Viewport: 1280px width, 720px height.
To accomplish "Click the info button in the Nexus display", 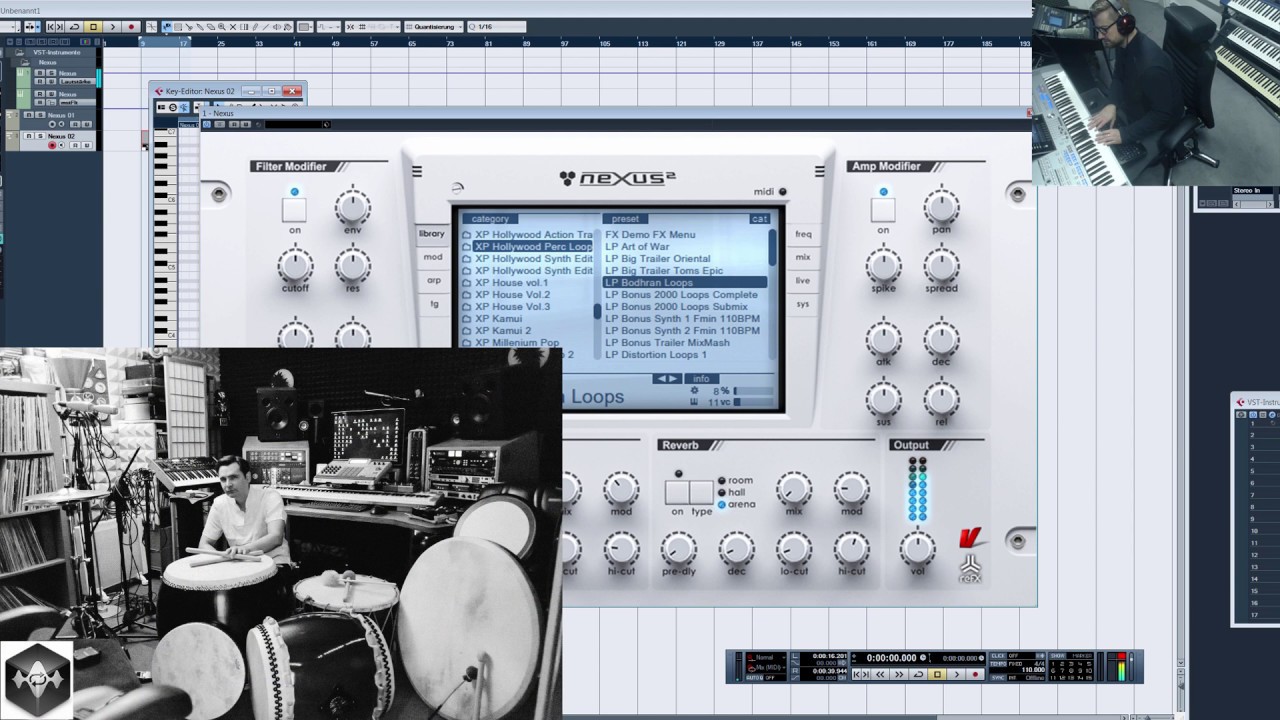I will pyautogui.click(x=701, y=379).
